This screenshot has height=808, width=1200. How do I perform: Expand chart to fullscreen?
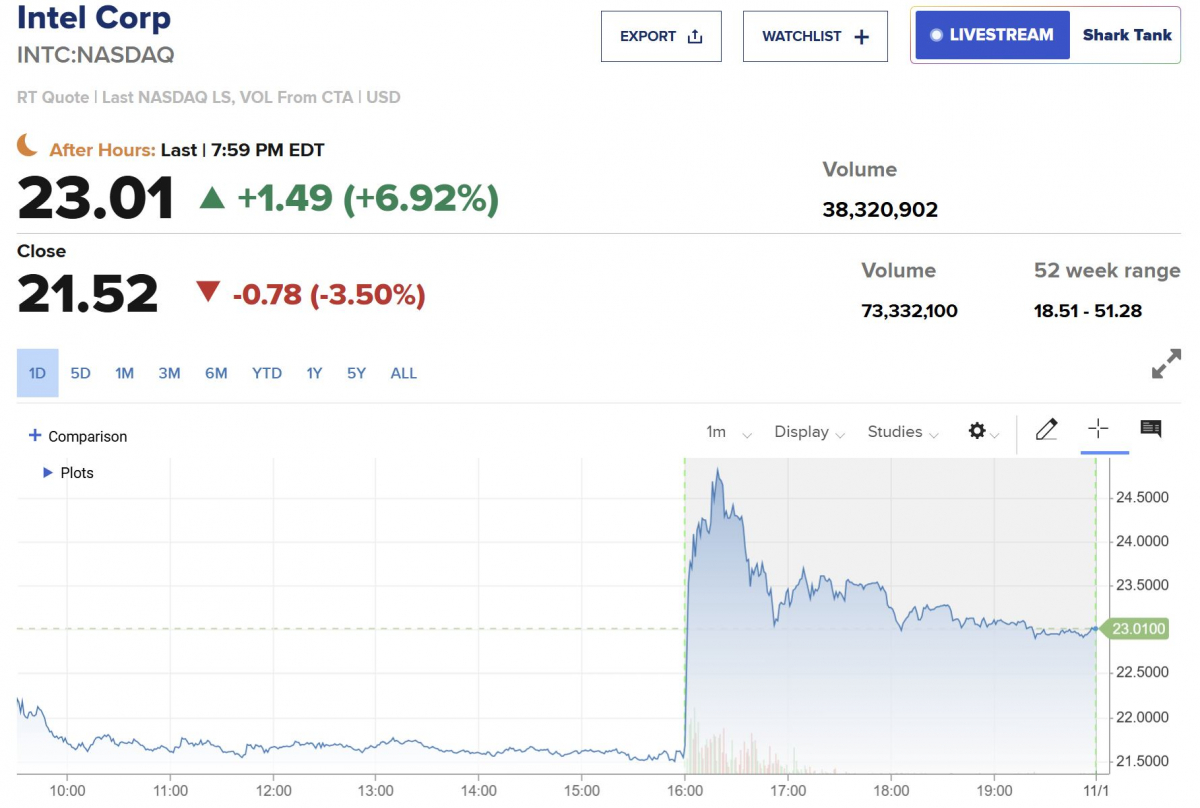1166,364
